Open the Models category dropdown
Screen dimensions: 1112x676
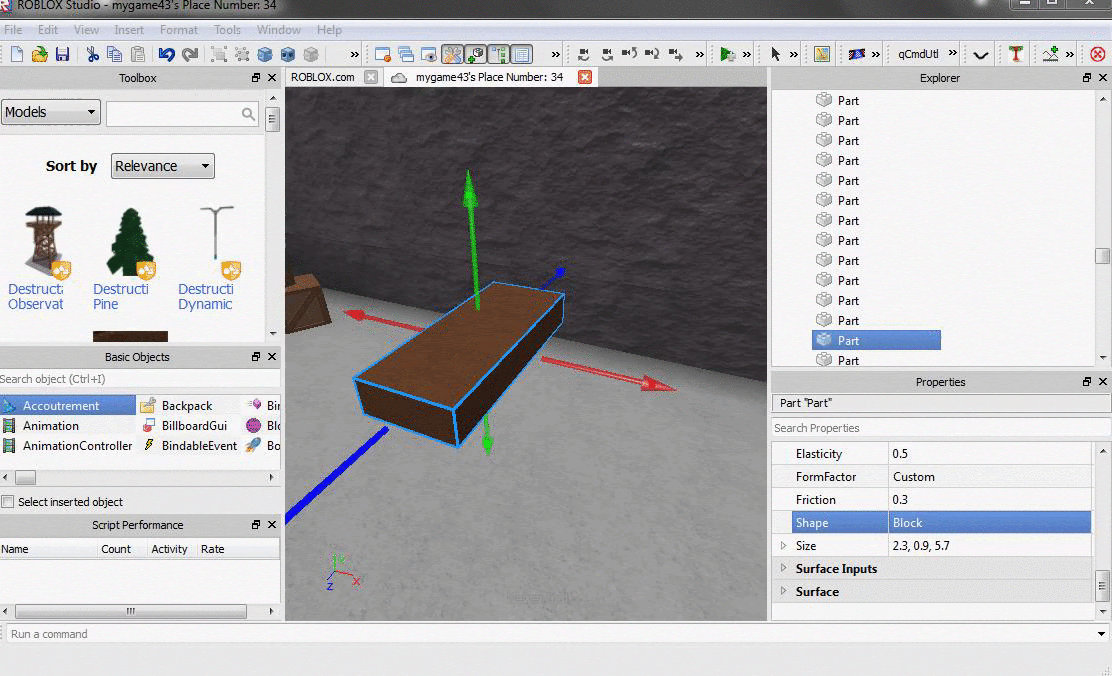(51, 112)
